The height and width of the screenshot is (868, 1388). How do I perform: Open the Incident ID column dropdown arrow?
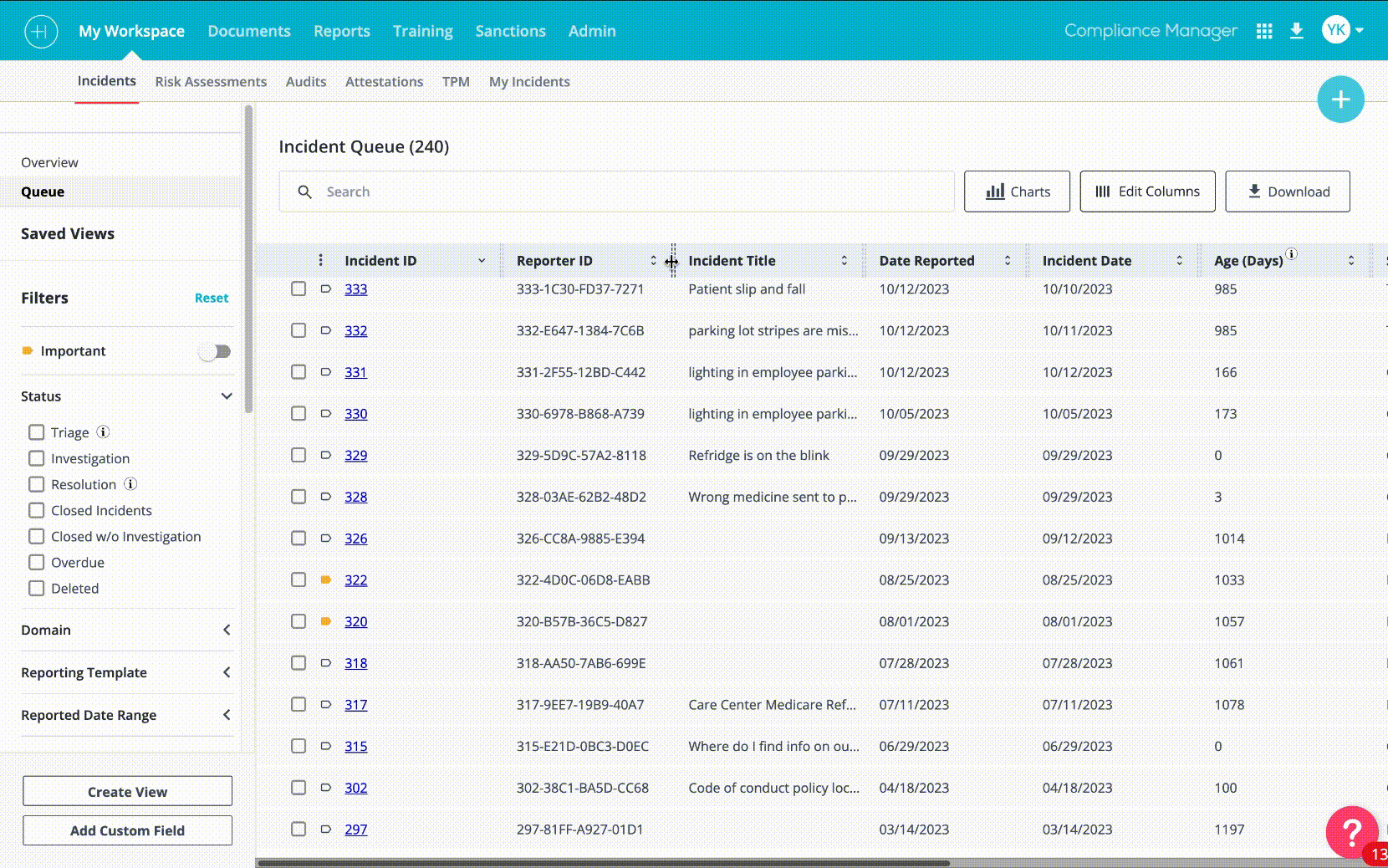[x=482, y=261]
